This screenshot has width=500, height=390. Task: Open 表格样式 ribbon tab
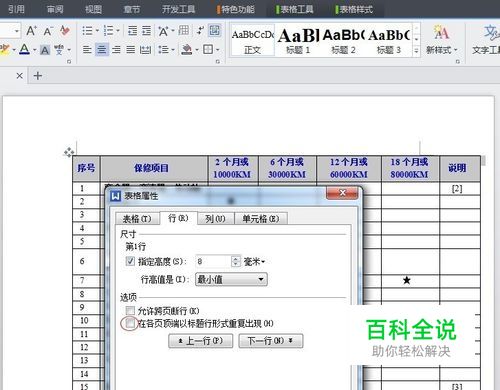click(354, 9)
